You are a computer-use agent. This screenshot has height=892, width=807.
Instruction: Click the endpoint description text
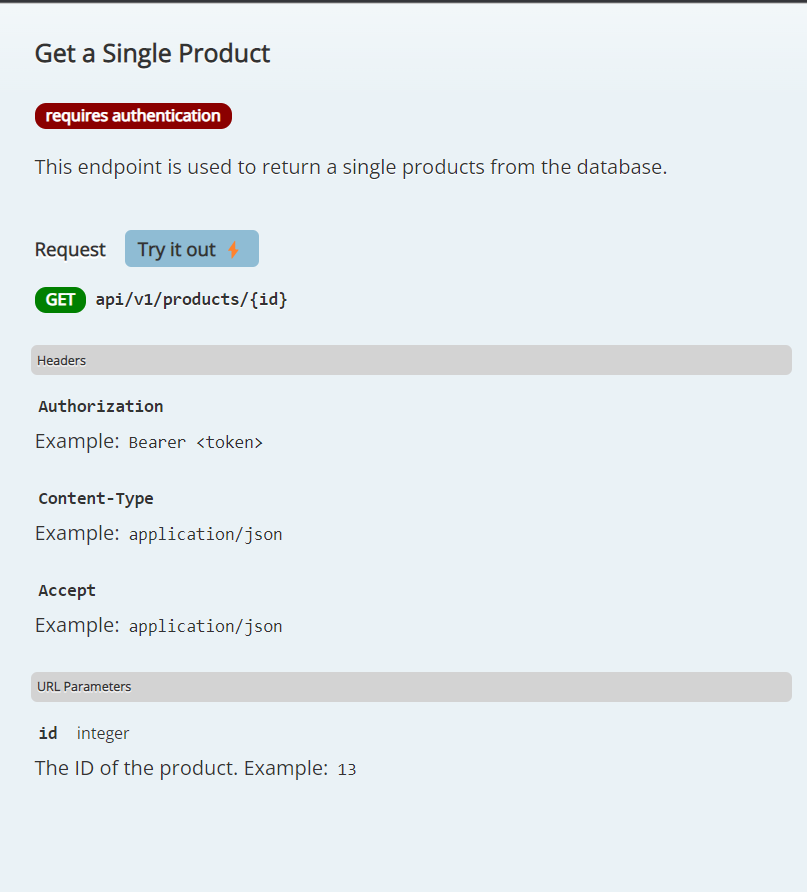[350, 166]
